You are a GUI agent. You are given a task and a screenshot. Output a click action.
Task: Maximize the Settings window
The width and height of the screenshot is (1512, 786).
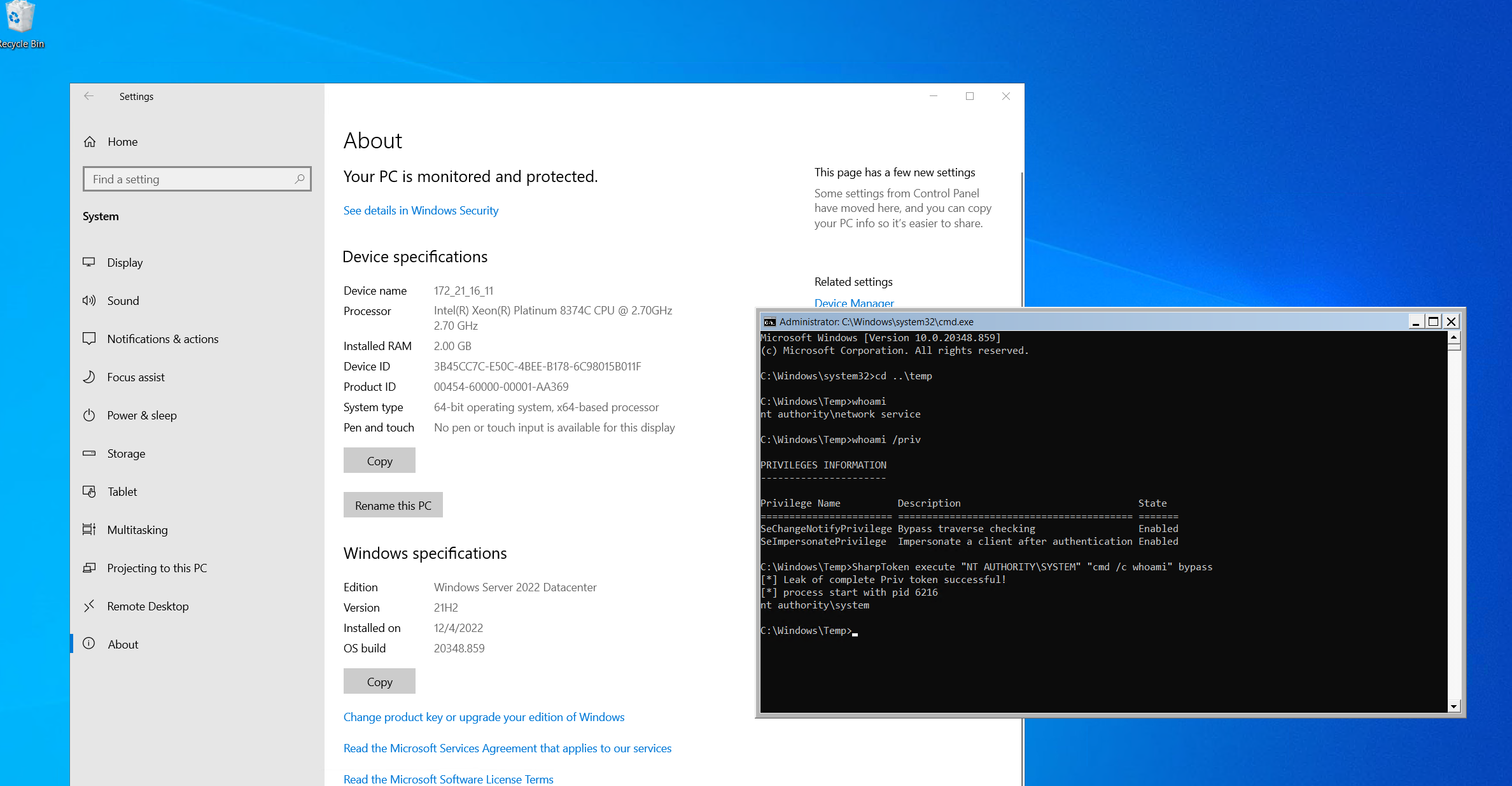pyautogui.click(x=970, y=96)
